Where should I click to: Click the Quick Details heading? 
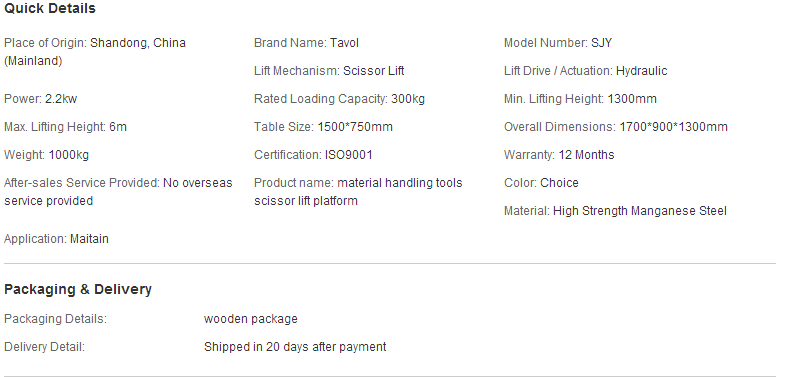[50, 9]
